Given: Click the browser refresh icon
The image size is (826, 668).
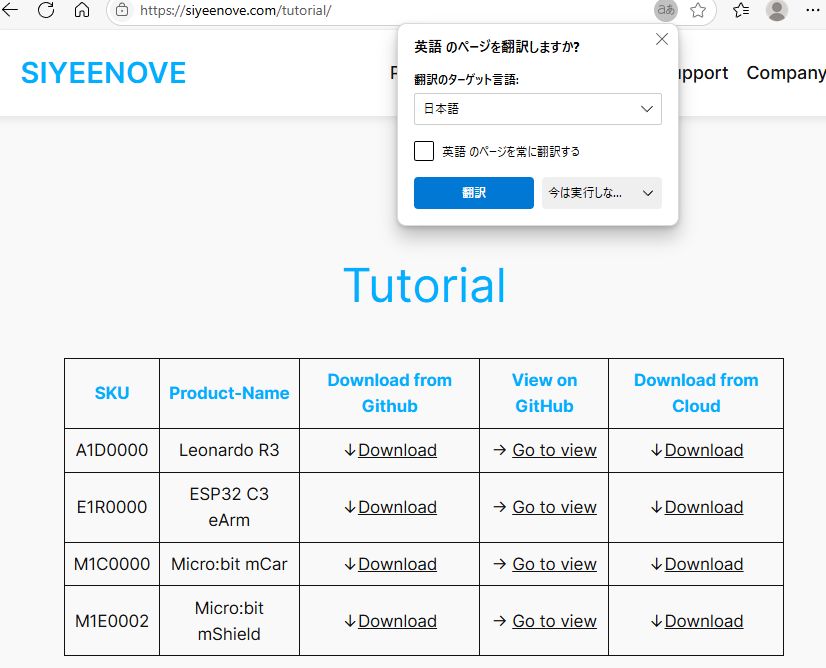Looking at the screenshot, I should pyautogui.click(x=46, y=10).
